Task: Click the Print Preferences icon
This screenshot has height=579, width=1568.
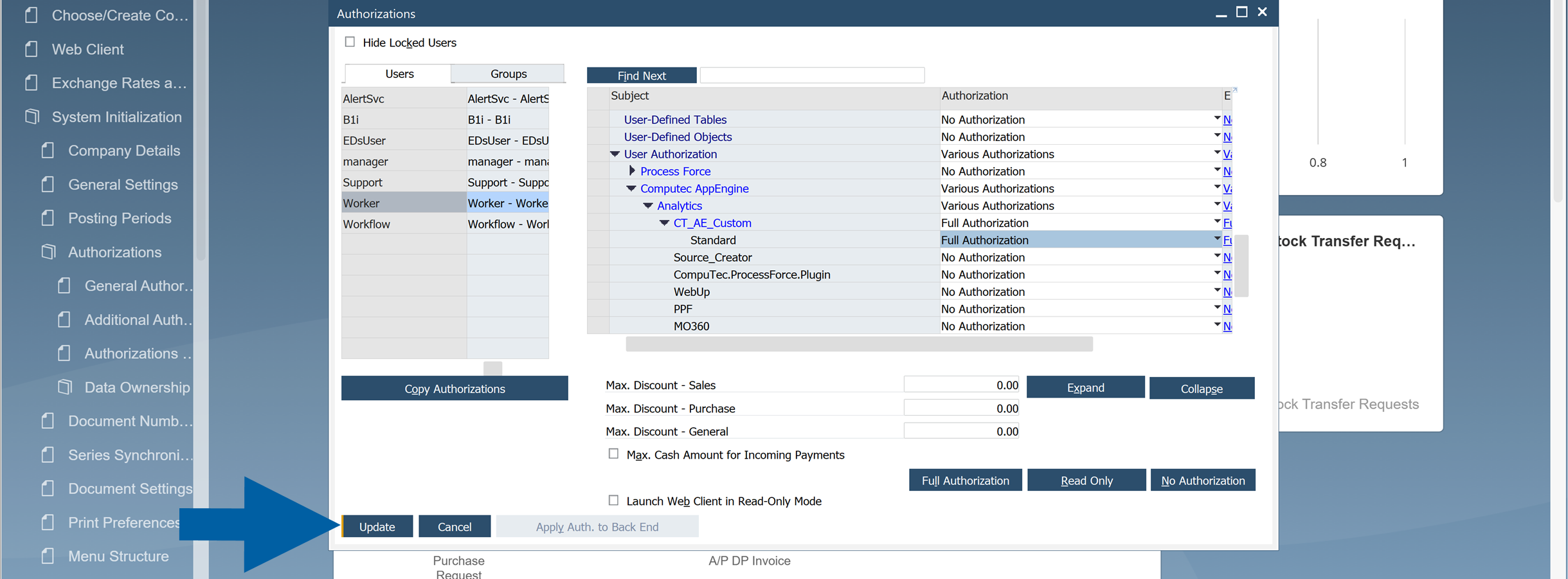Action: coord(48,522)
